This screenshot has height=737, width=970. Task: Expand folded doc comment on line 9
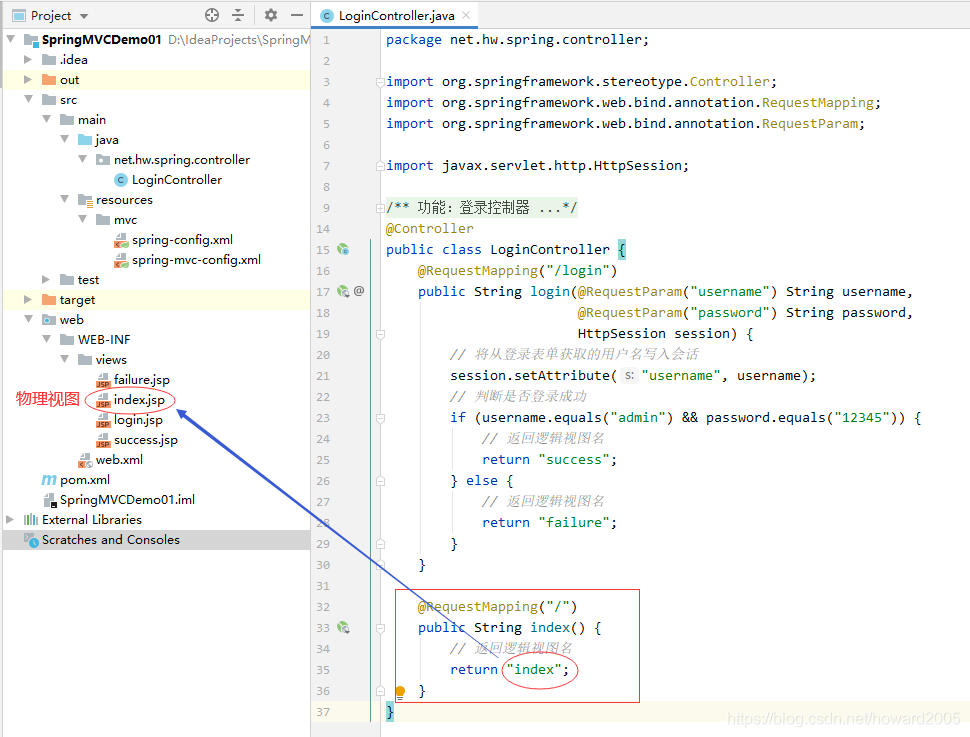[x=380, y=208]
